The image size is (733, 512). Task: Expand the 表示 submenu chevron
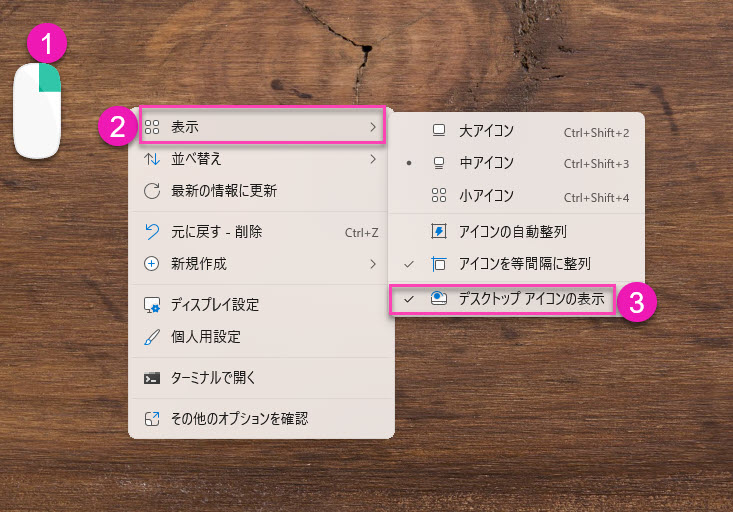pos(373,127)
